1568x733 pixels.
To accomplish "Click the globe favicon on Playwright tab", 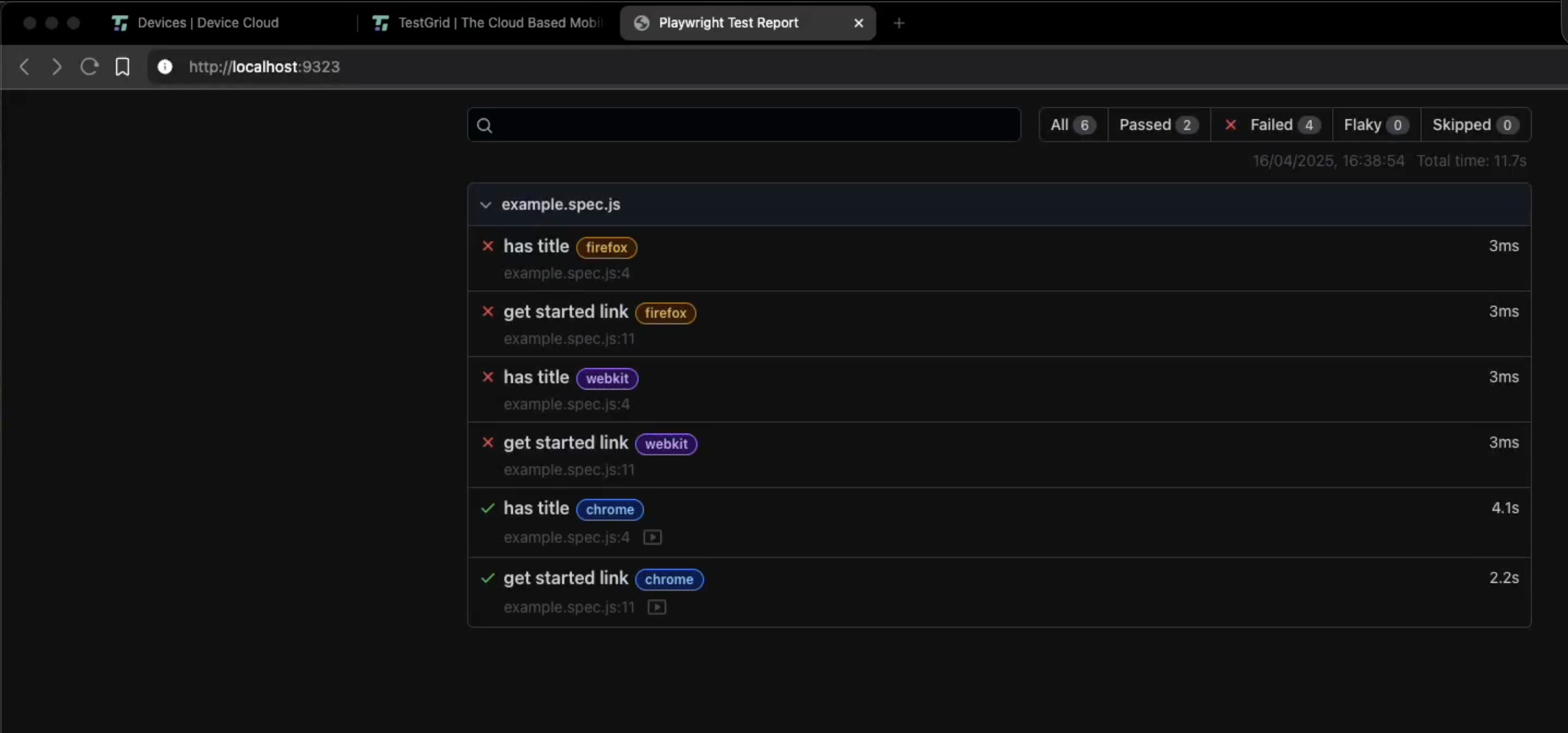I will pos(642,23).
